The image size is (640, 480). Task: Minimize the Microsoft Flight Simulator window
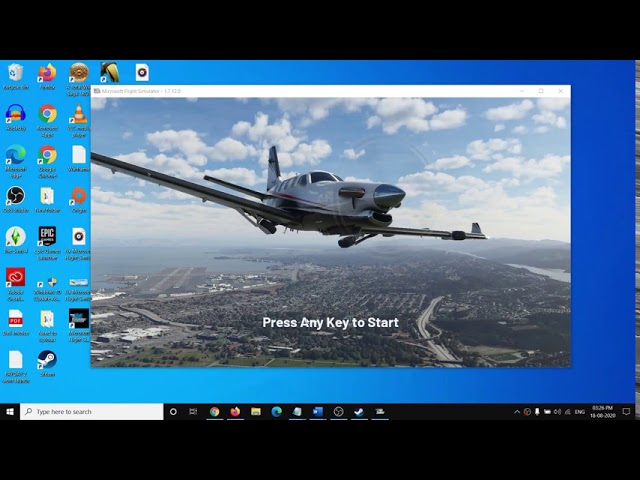(522, 91)
